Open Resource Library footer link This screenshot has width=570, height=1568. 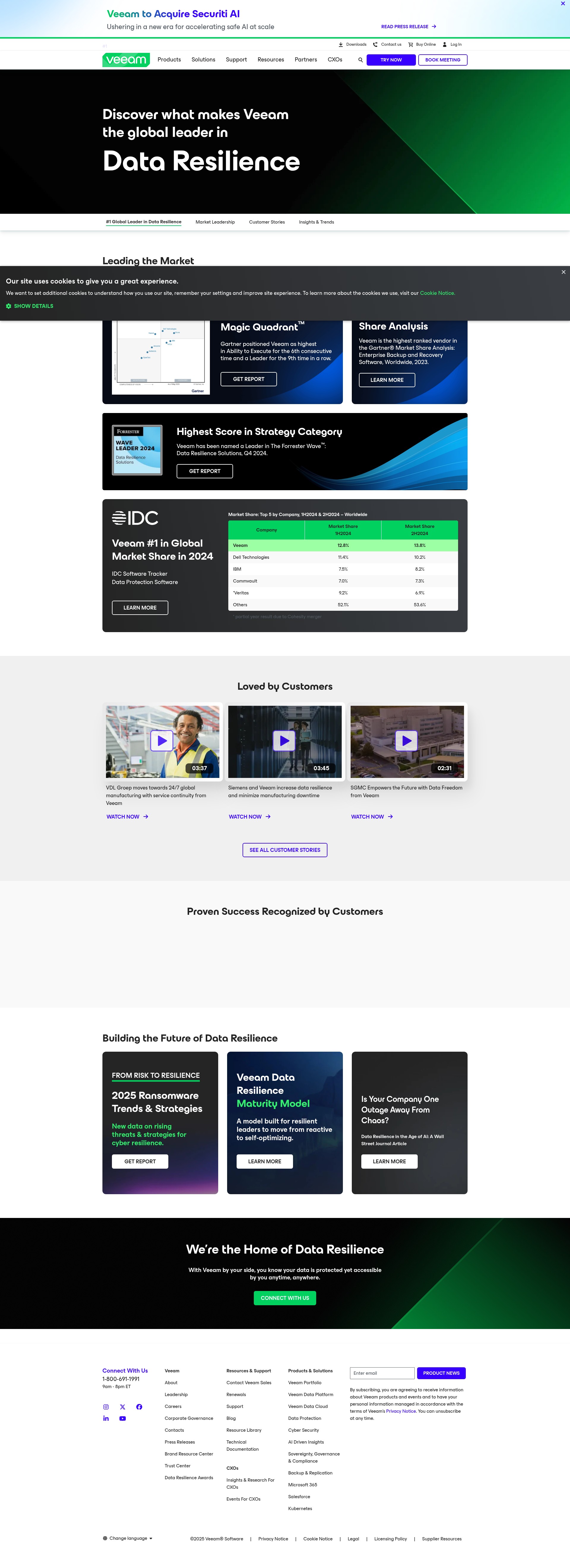click(244, 1431)
